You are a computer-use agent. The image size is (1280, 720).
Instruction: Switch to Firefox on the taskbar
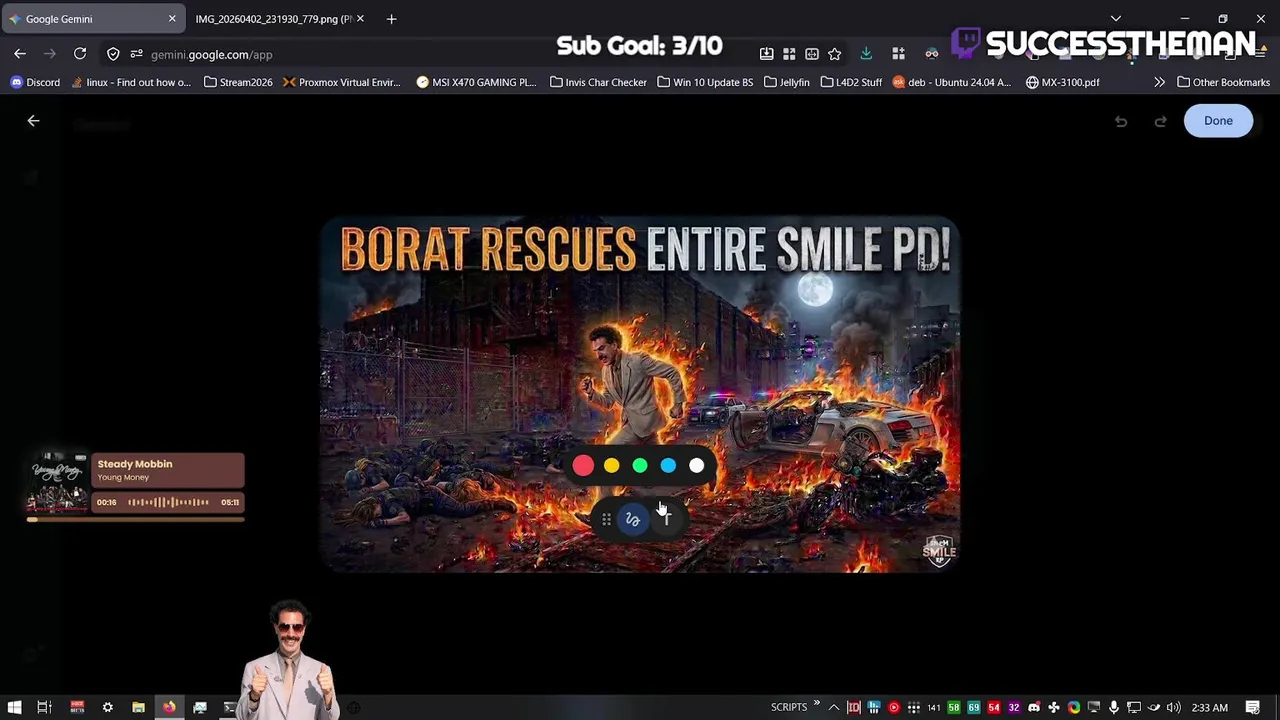pos(169,707)
